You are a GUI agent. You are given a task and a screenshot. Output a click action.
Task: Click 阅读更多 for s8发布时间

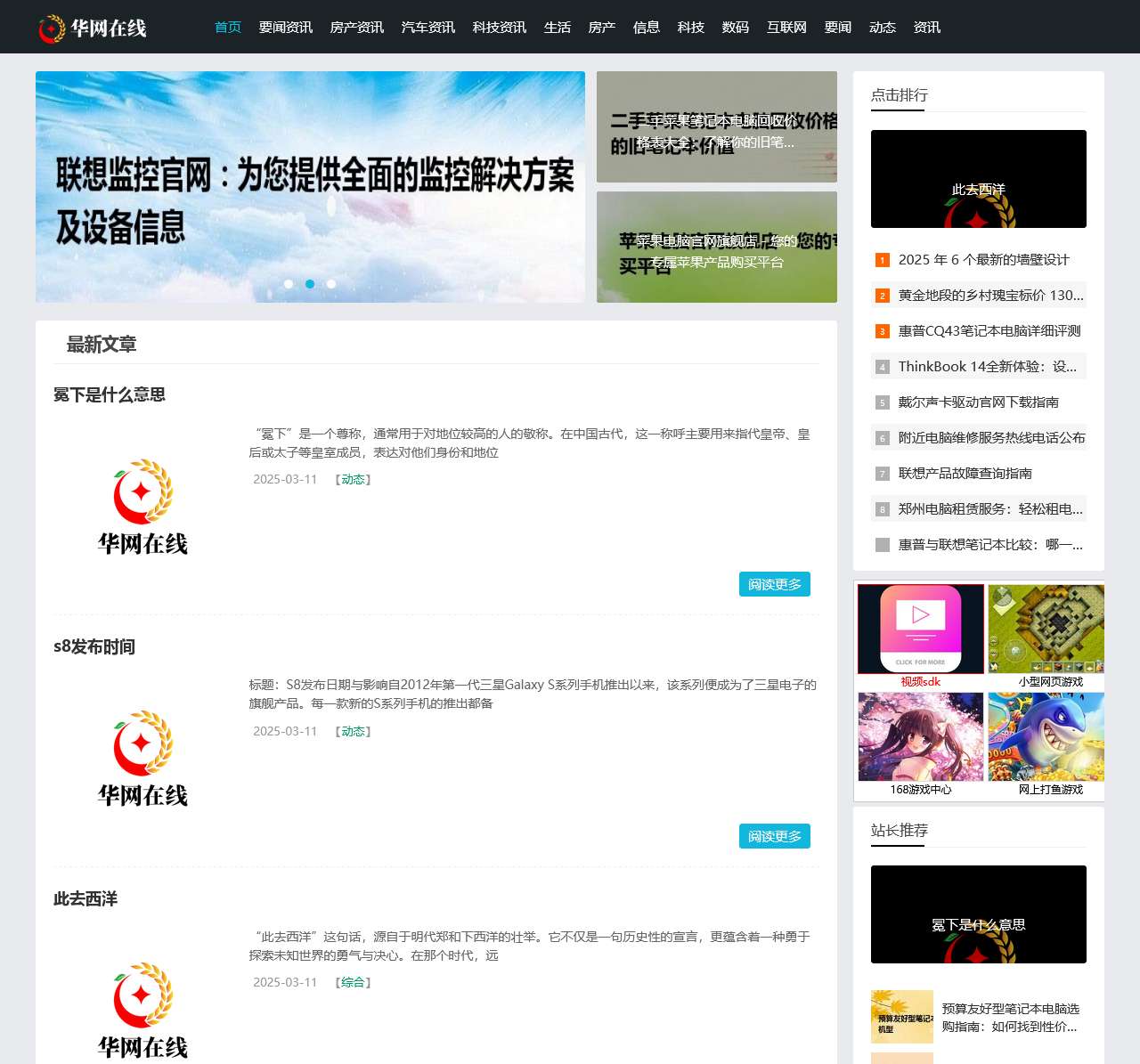pyautogui.click(x=775, y=836)
